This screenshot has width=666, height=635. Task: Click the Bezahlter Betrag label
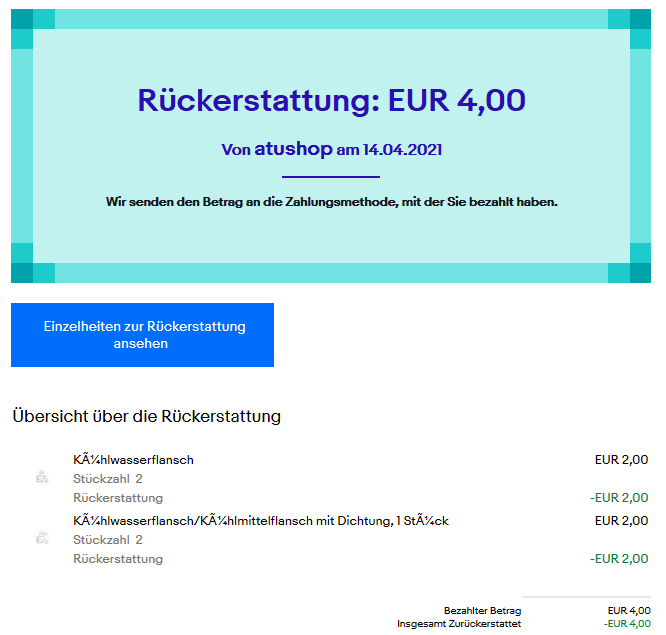pos(482,610)
